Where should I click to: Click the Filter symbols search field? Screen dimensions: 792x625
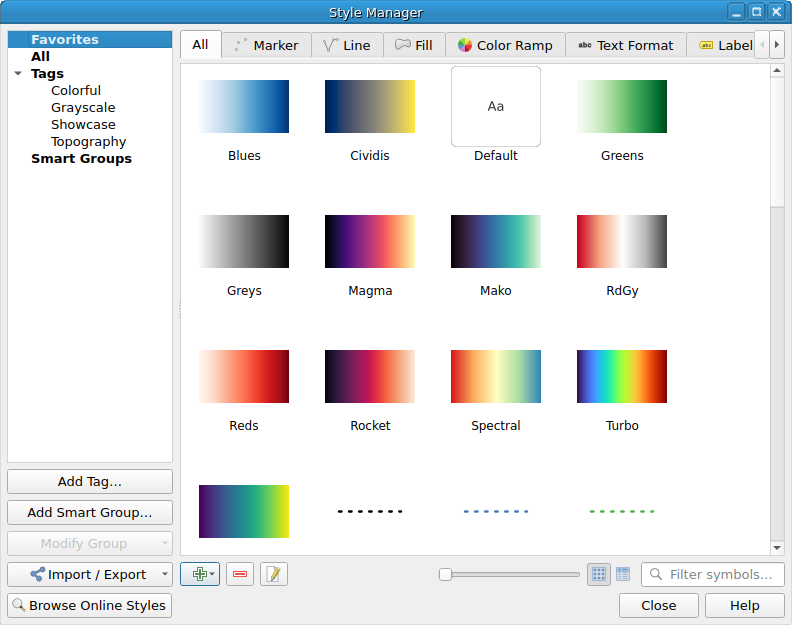point(720,574)
